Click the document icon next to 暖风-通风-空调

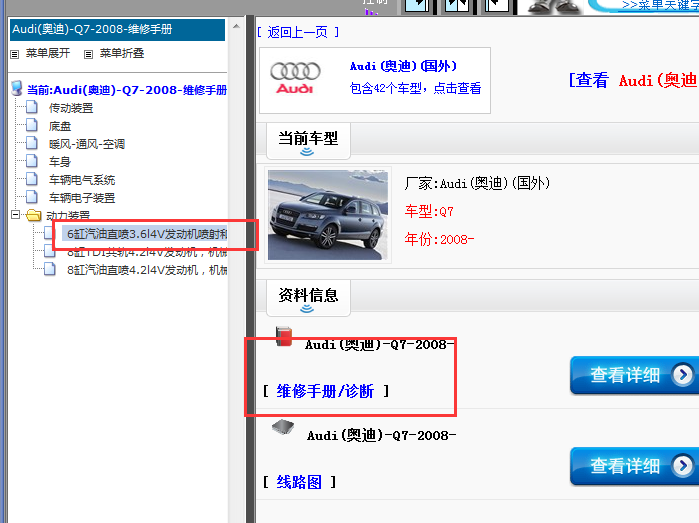[x=32, y=143]
